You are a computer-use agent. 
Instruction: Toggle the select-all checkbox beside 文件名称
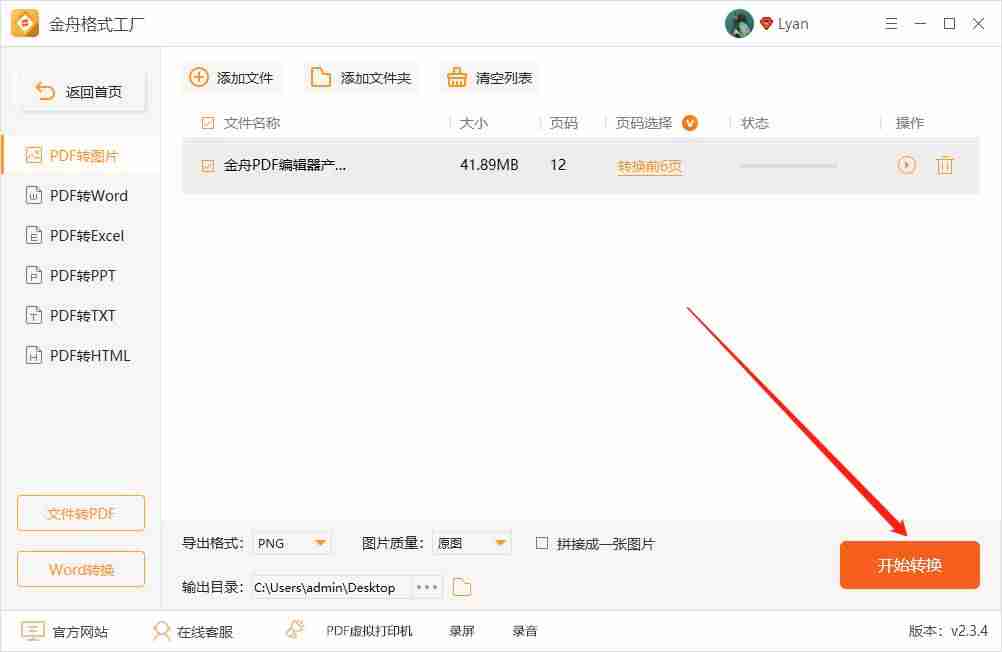tap(208, 123)
